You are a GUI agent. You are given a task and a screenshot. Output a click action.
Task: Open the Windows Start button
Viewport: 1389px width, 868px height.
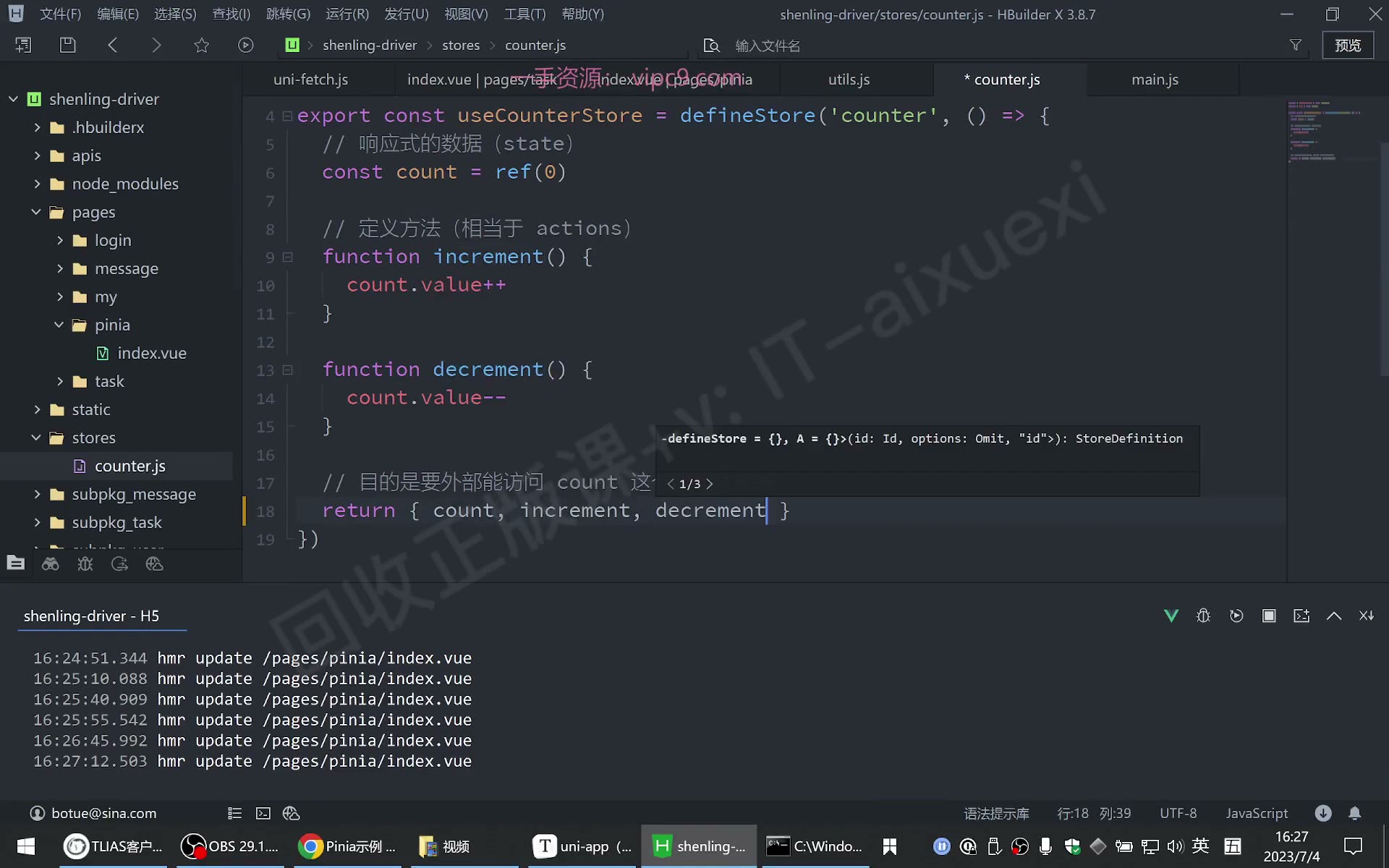(x=26, y=846)
